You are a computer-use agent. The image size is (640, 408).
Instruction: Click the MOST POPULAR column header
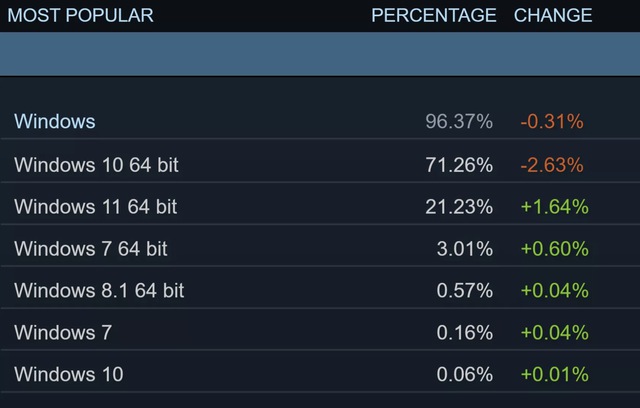tap(81, 15)
